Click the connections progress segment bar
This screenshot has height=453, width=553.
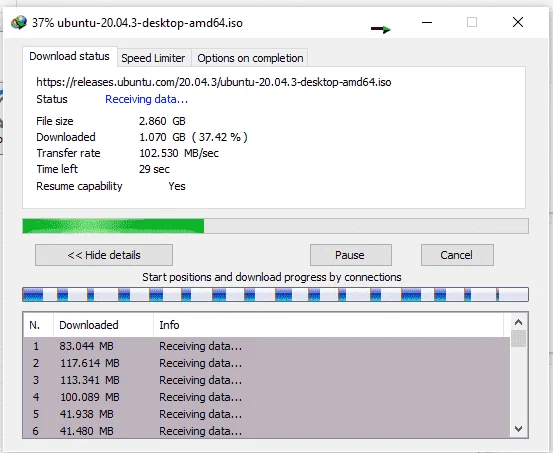(x=275, y=294)
